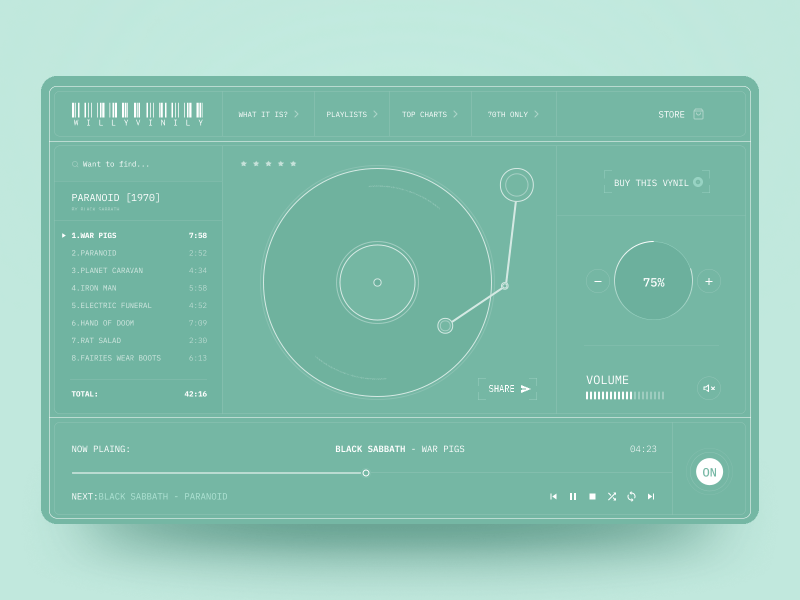Expand the 70TH ONLY section
800x600 pixels.
[x=510, y=113]
